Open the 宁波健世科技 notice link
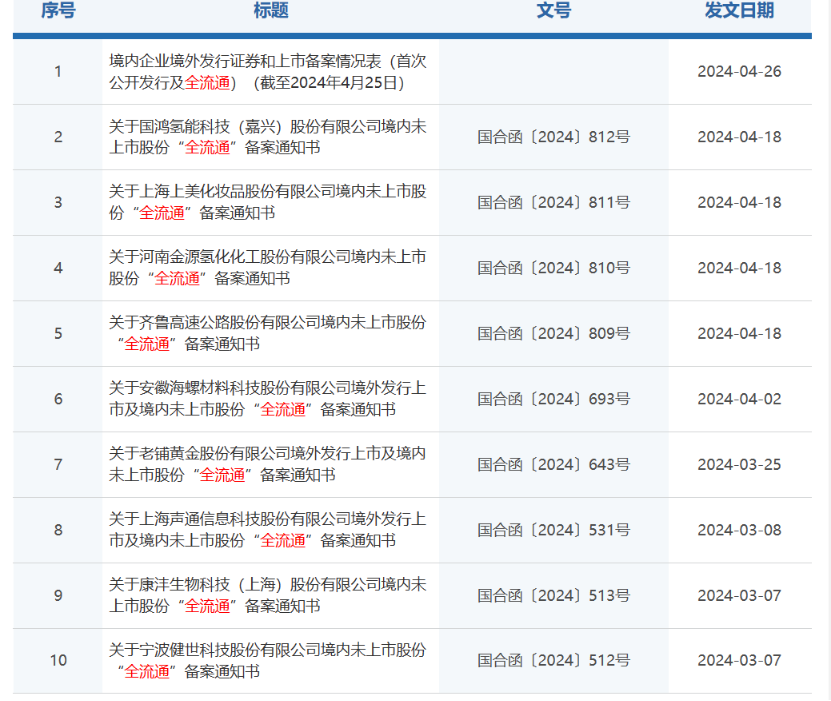 [268, 661]
